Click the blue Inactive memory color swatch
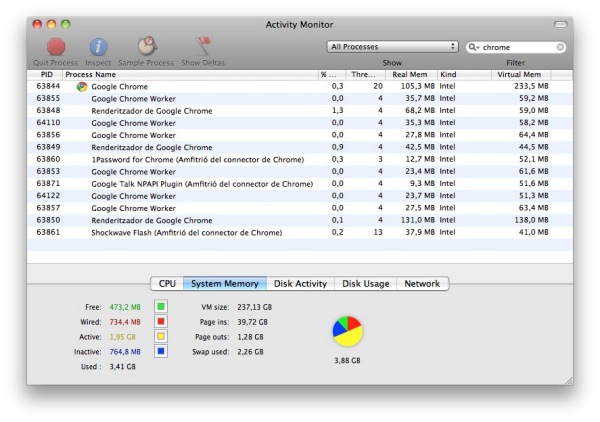The image size is (600, 422). [x=161, y=351]
